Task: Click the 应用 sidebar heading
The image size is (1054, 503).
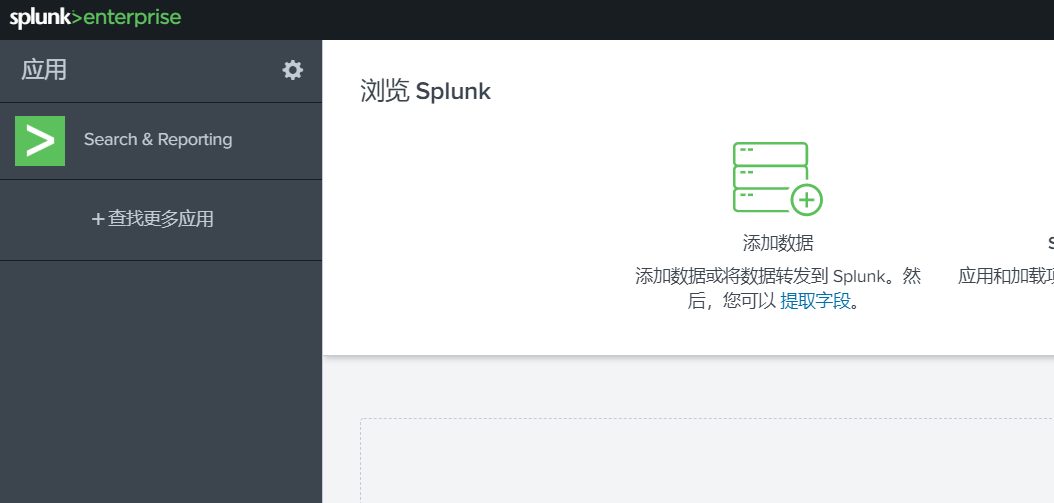Action: tap(44, 70)
